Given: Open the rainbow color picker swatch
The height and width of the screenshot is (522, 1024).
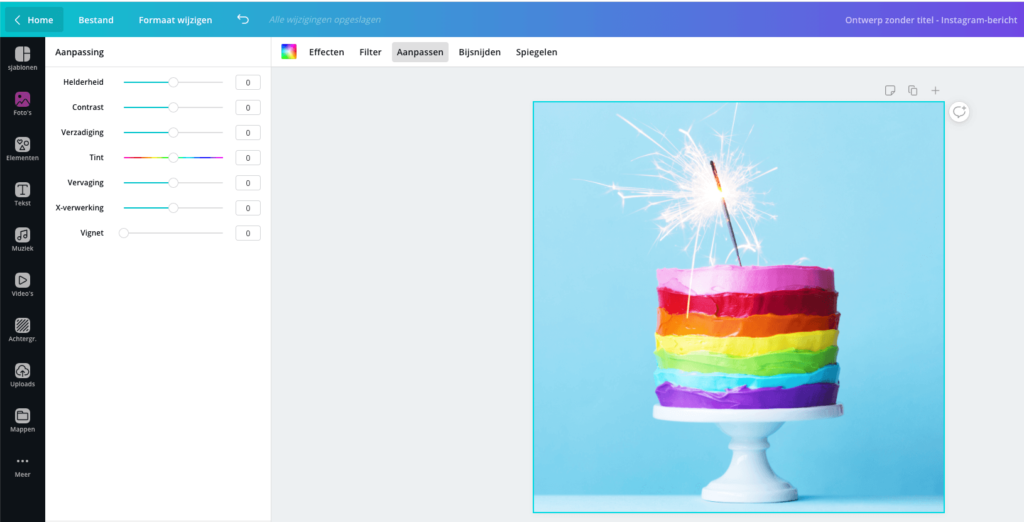Looking at the screenshot, I should click(289, 52).
